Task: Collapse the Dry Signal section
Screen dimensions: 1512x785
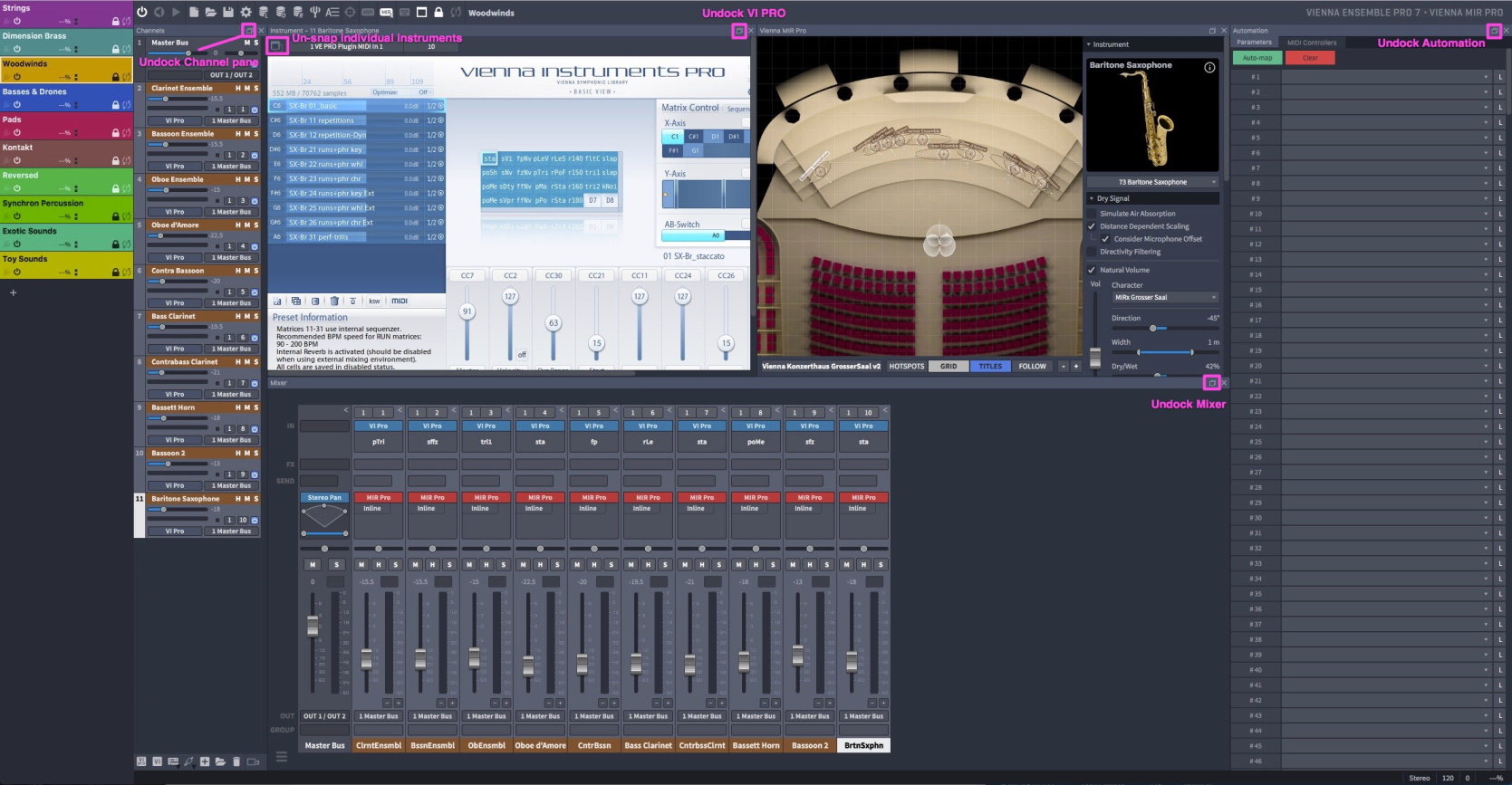Action: coord(1091,198)
